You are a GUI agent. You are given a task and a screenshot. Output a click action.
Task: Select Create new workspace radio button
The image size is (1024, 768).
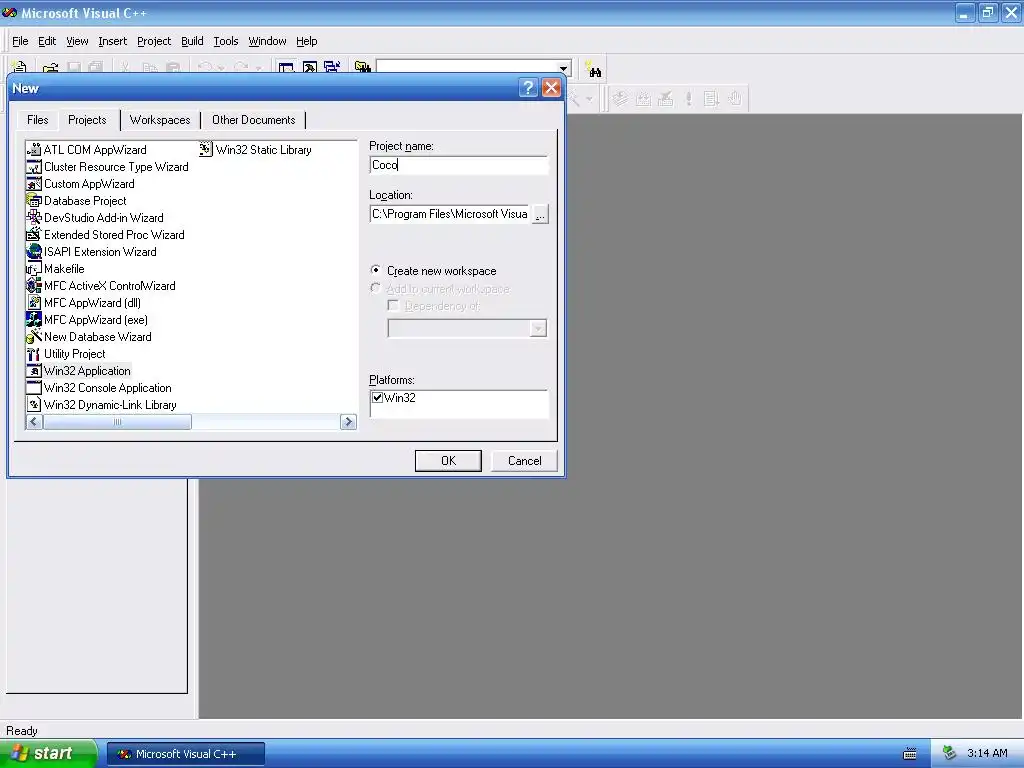tap(376, 270)
